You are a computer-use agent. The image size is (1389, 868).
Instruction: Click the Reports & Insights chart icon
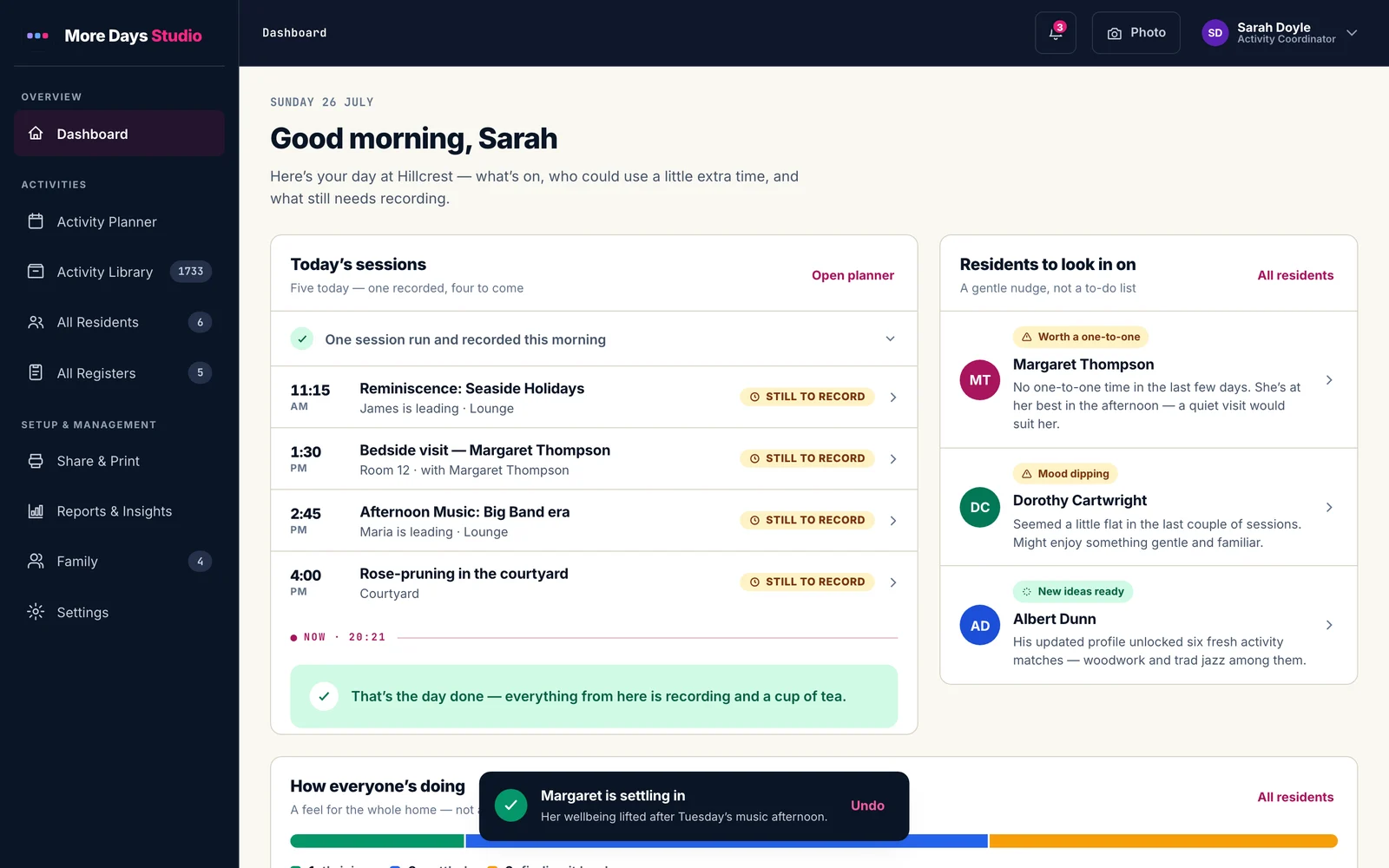click(x=36, y=511)
